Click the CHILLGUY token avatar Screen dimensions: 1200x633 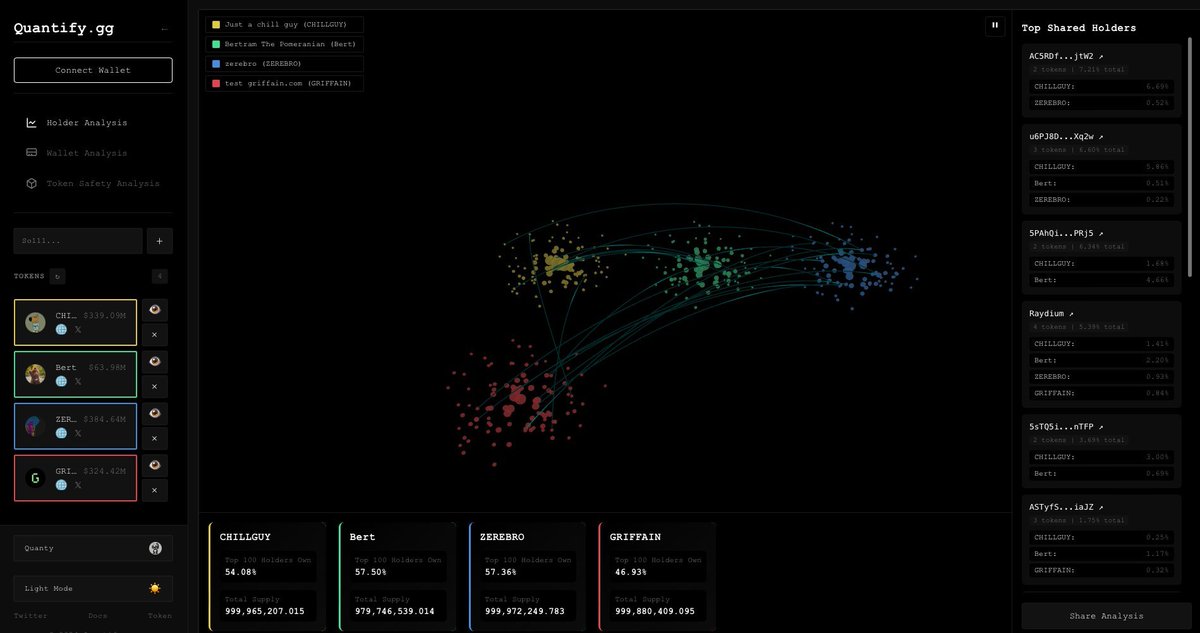35,322
